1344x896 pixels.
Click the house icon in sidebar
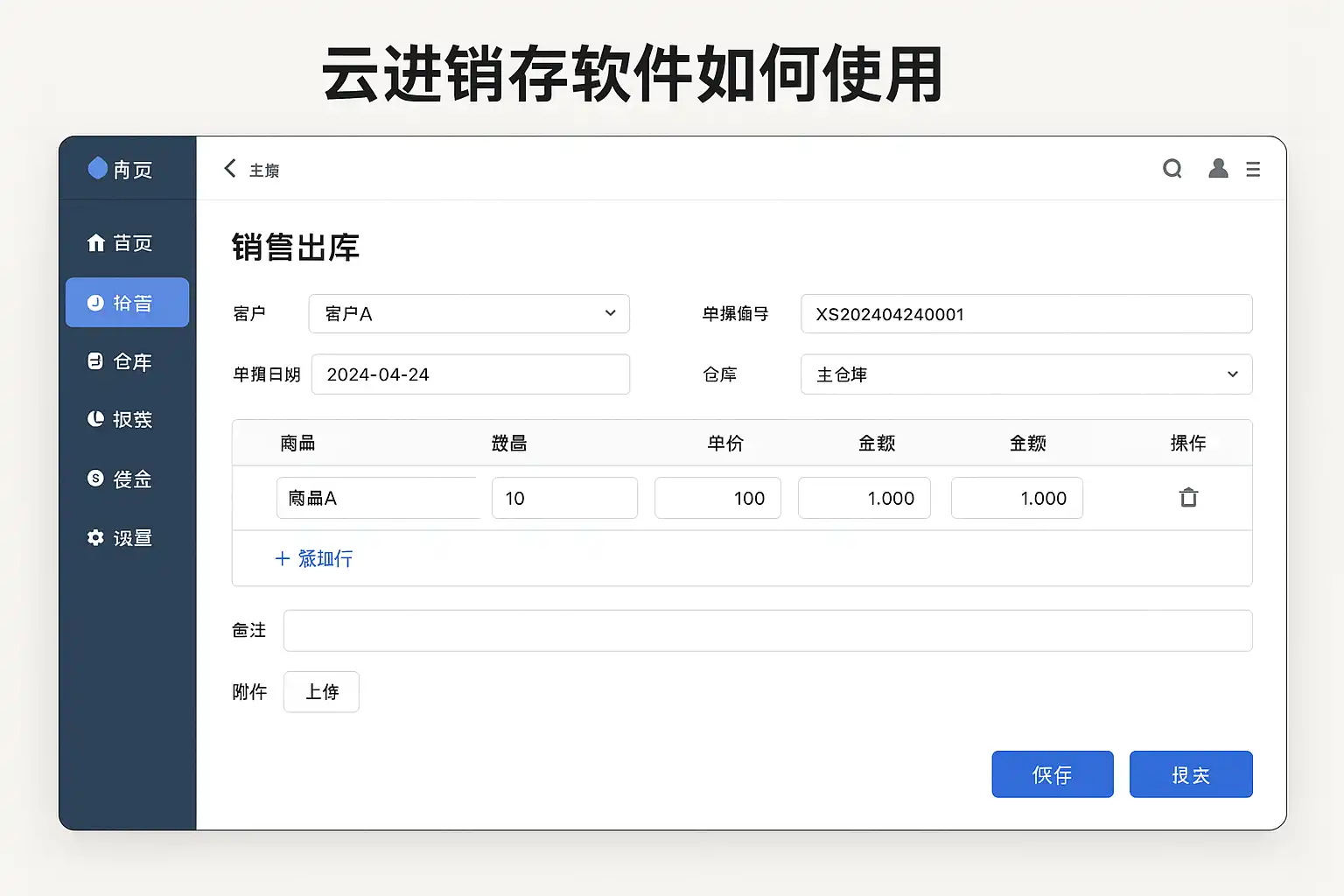tap(95, 242)
